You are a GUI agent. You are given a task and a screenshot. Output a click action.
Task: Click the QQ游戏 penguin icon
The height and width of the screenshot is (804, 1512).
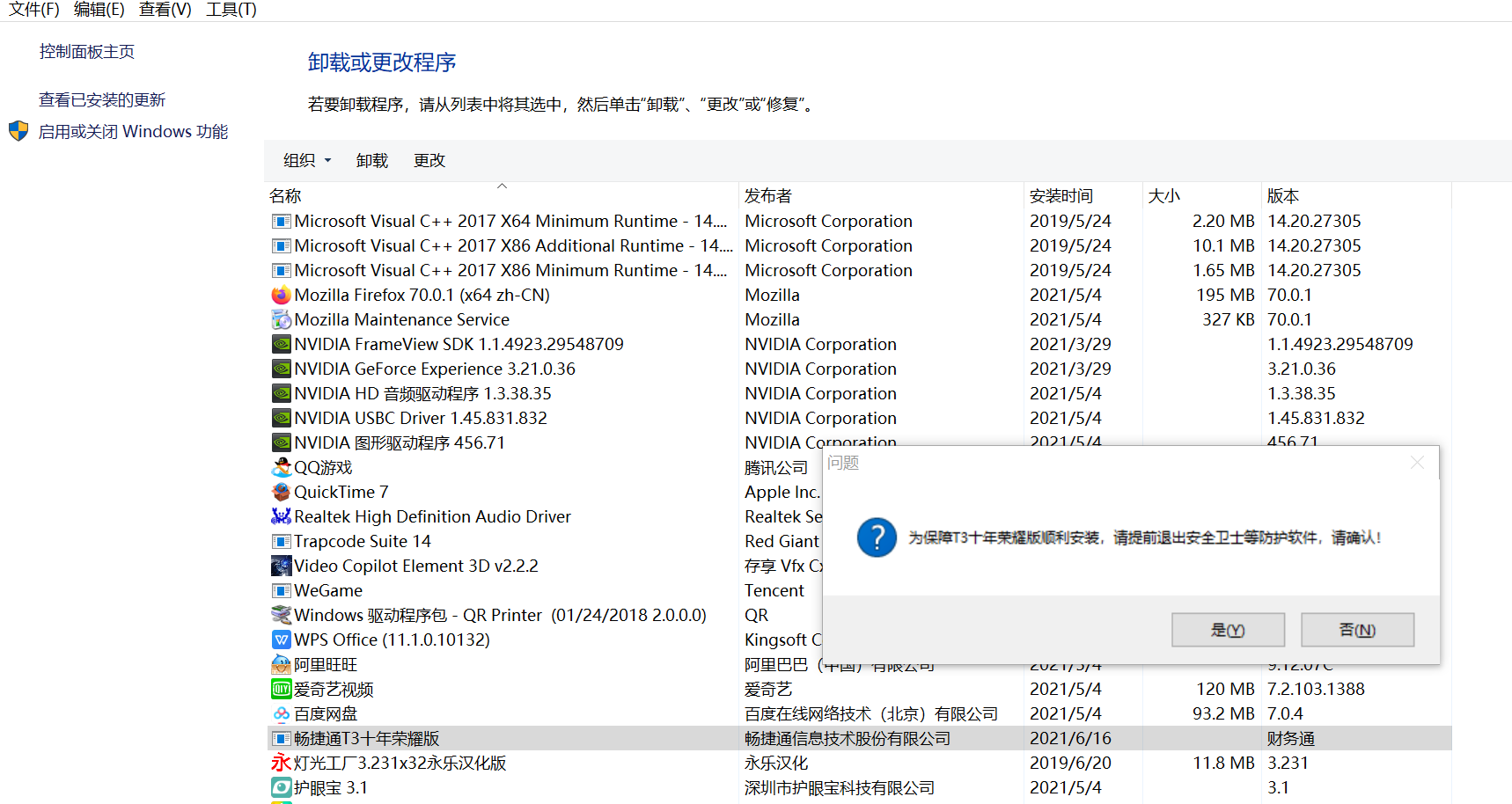tap(281, 467)
